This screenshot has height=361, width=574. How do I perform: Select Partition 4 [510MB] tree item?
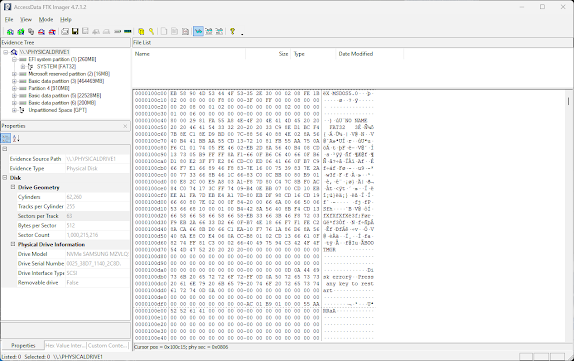(49, 88)
